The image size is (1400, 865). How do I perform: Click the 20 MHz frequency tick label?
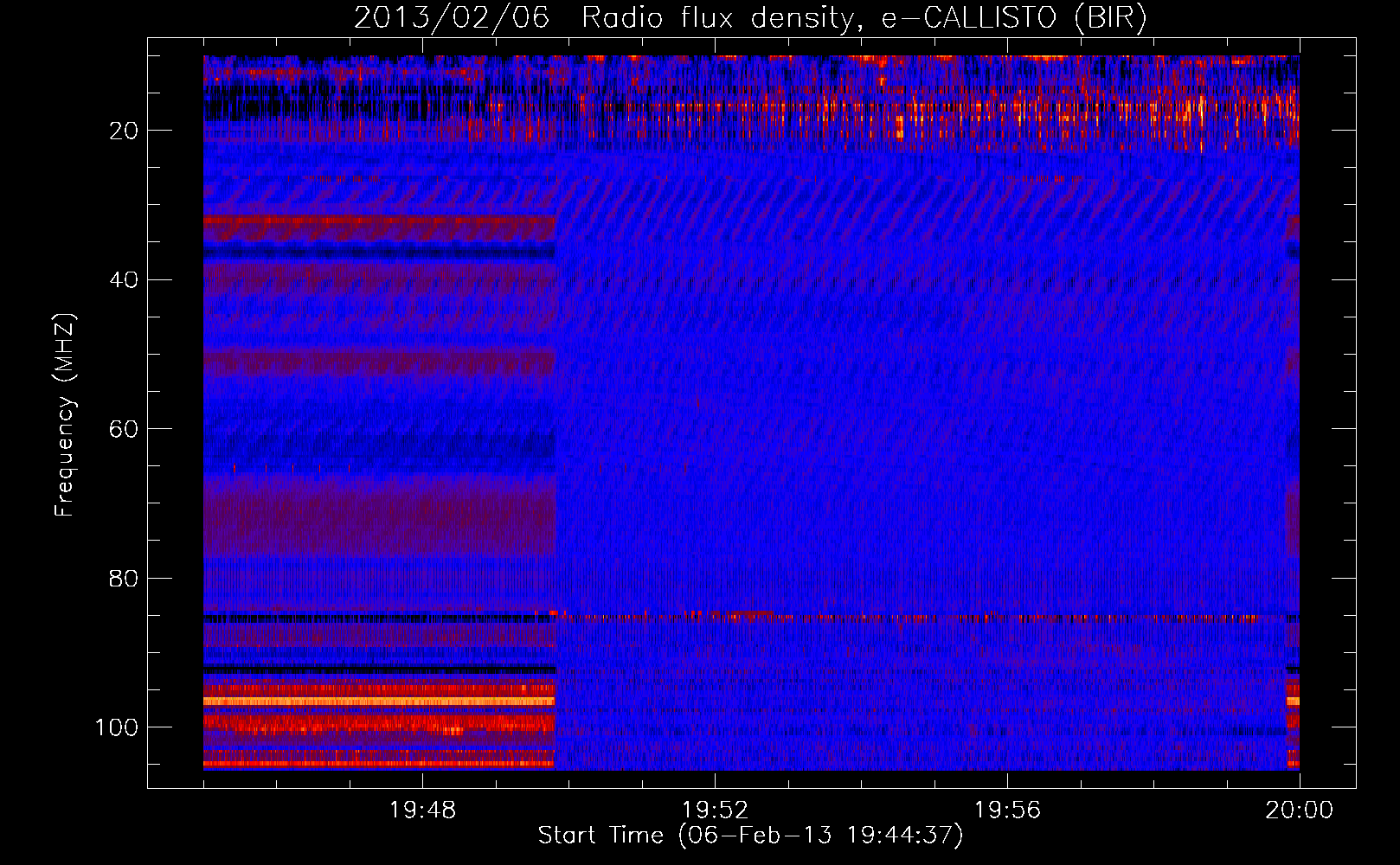coord(124,131)
